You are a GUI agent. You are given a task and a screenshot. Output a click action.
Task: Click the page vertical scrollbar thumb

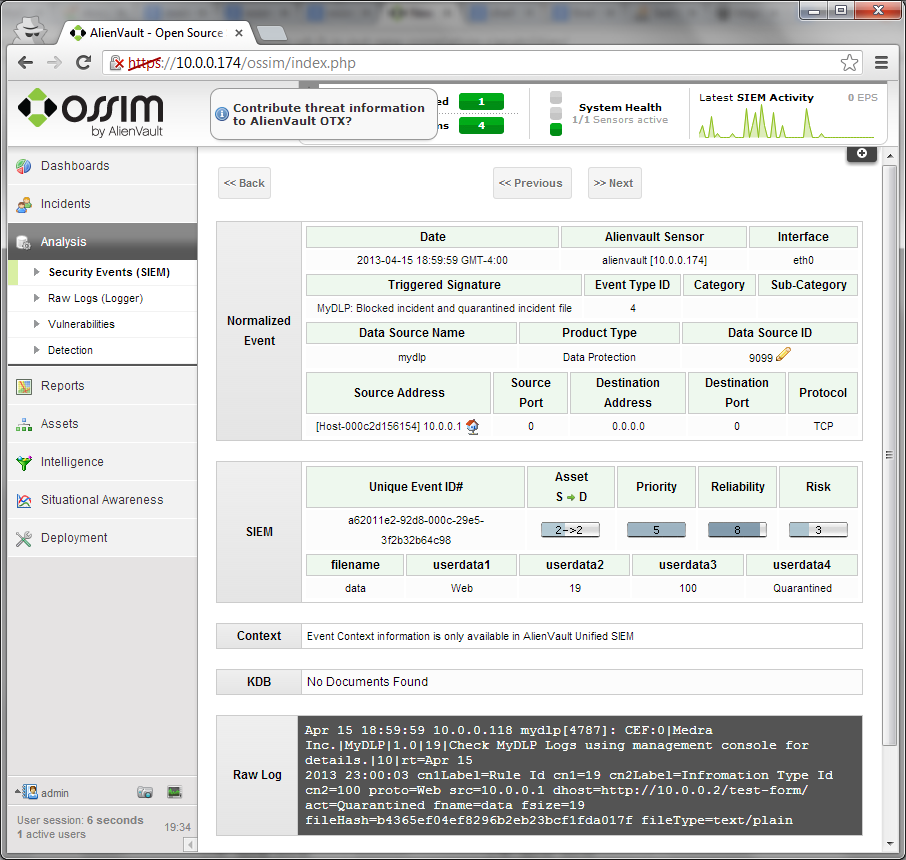pos(889,455)
